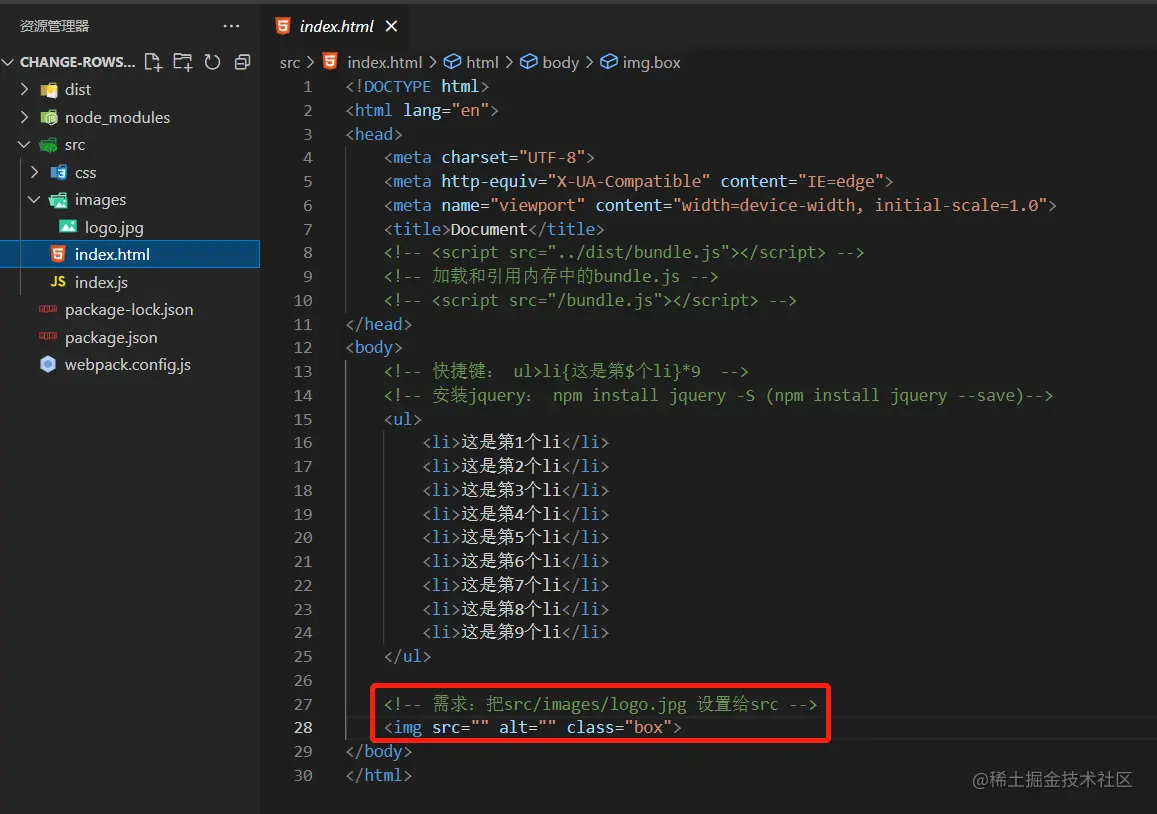The width and height of the screenshot is (1157, 814).
Task: Click the dist folder icon
Action: 49,90
